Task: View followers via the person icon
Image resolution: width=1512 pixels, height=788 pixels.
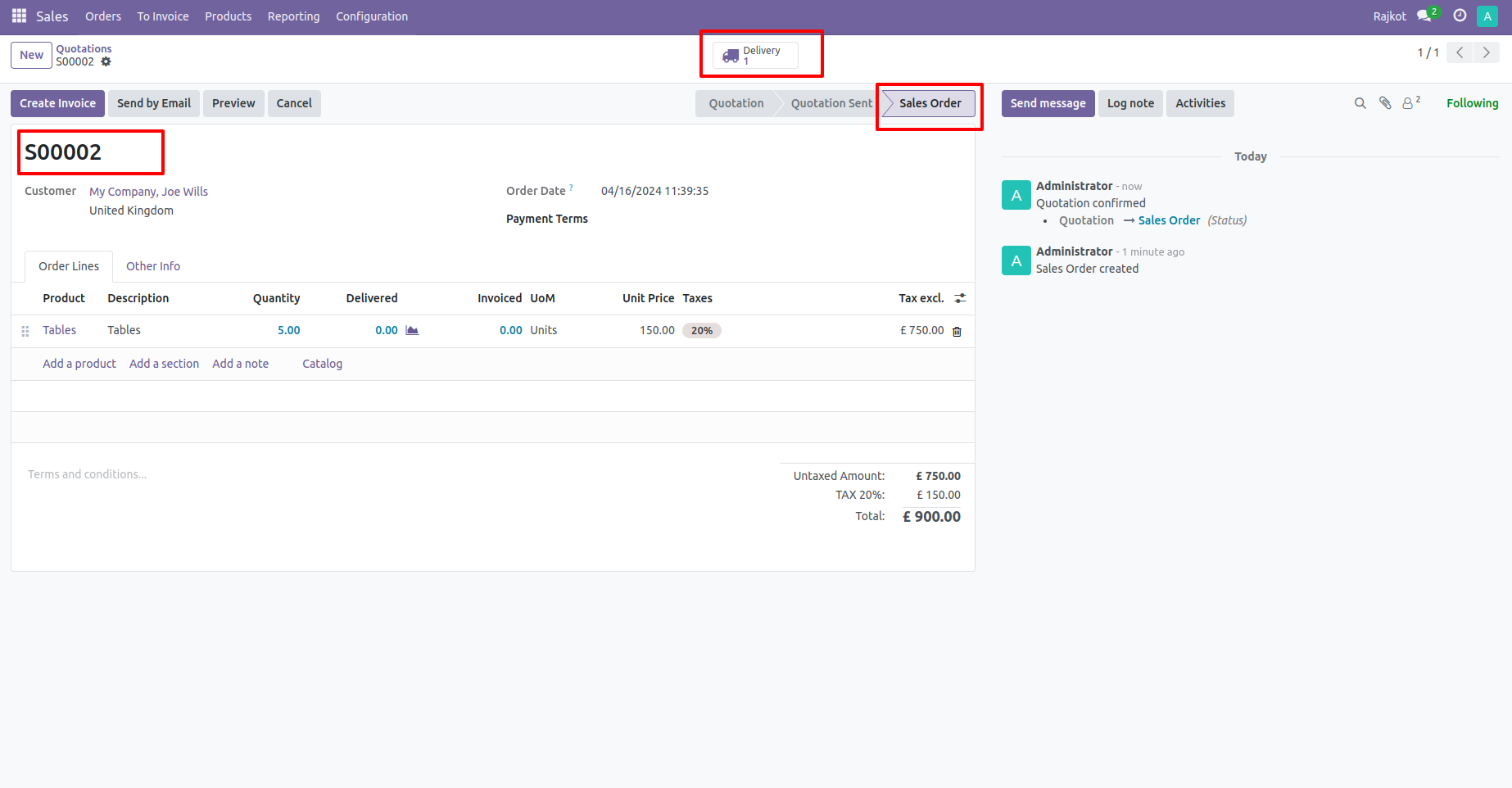Action: pyautogui.click(x=1408, y=103)
